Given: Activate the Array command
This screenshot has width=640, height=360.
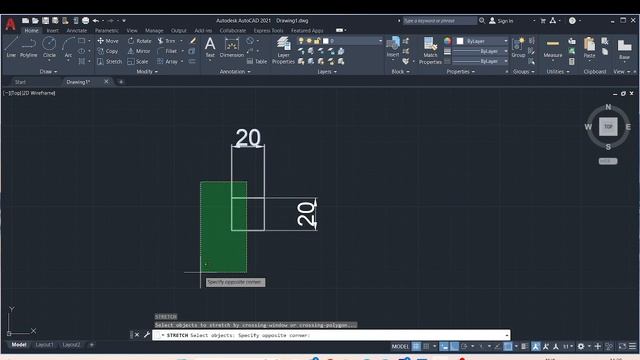Looking at the screenshot, I should click(x=168, y=61).
